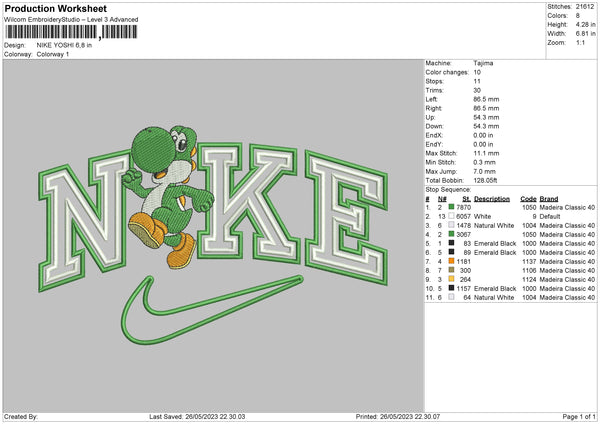The height and width of the screenshot is (424, 600).
Task: Click the Left value 86.5 mm
Action: pos(486,99)
